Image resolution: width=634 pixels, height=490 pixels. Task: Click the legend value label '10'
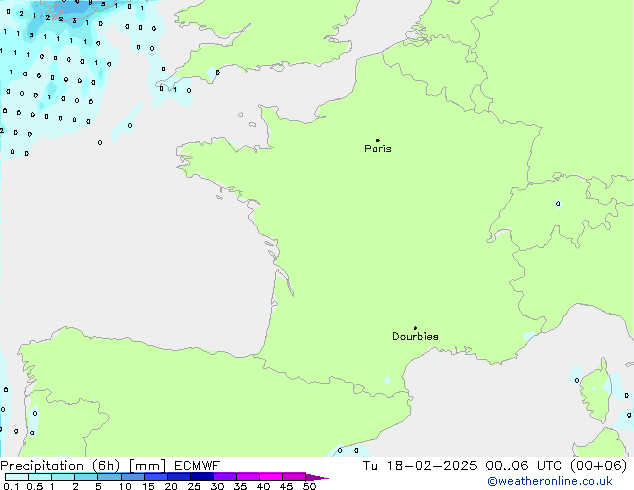point(125,486)
